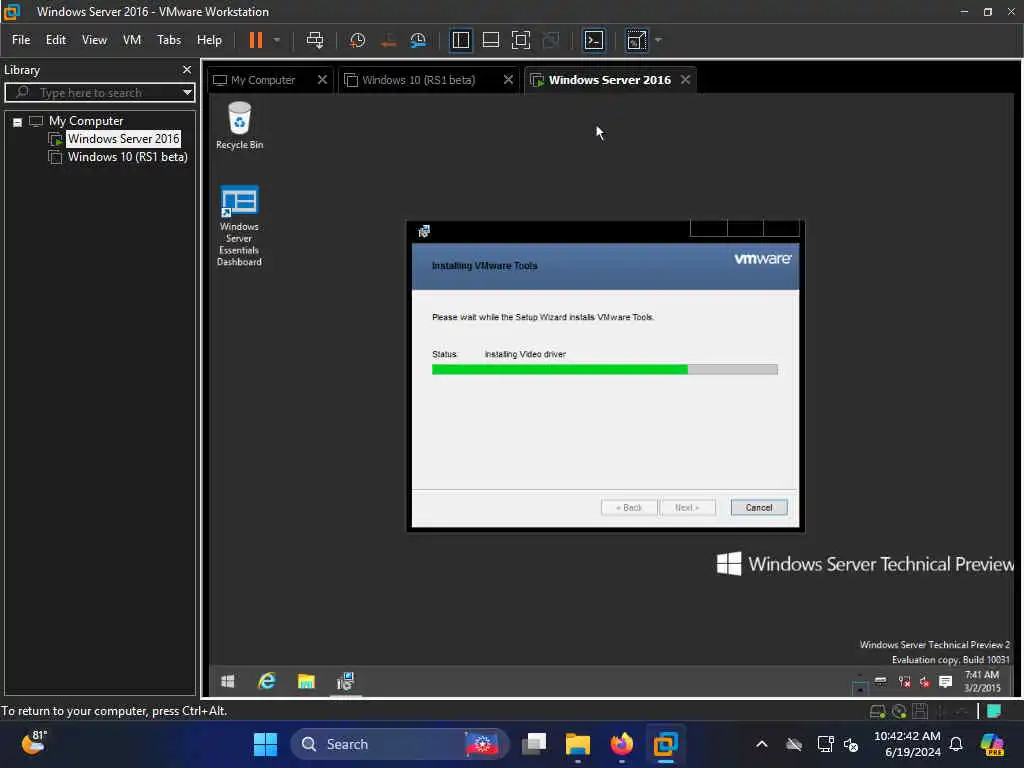Click the host taskbar Search box

coord(399,744)
